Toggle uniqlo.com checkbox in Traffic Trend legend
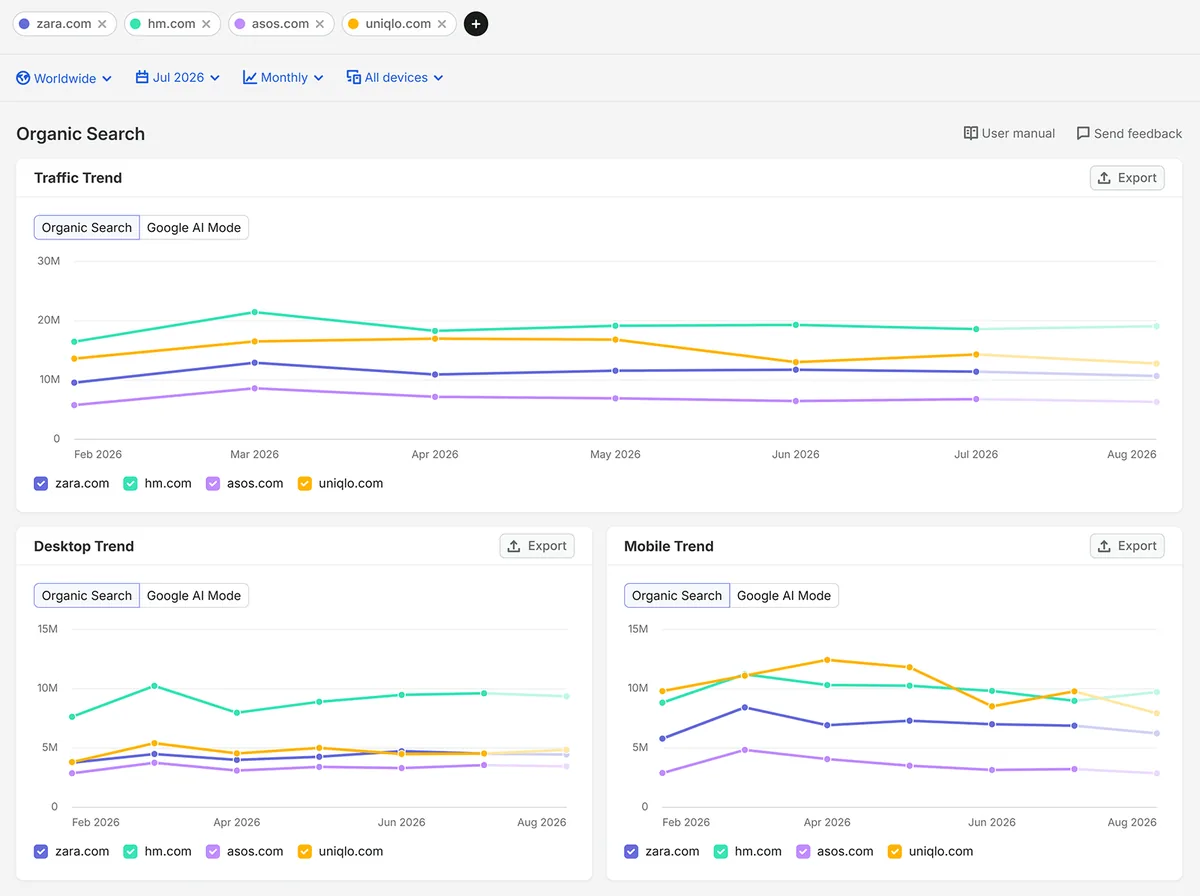Viewport: 1200px width, 896px height. [x=305, y=483]
